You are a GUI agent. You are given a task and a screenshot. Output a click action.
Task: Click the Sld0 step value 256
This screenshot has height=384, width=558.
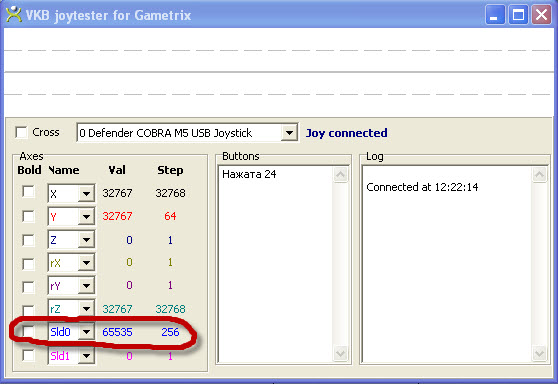170,332
